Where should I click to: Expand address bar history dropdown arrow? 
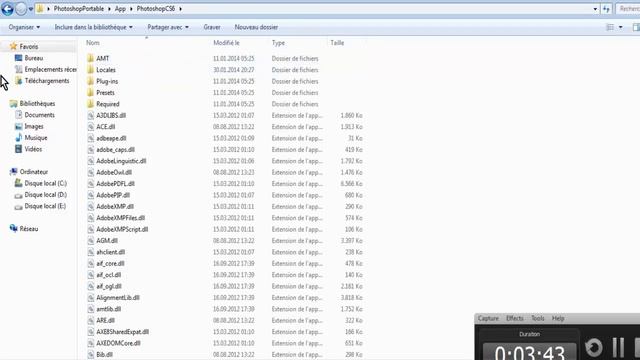coord(595,9)
